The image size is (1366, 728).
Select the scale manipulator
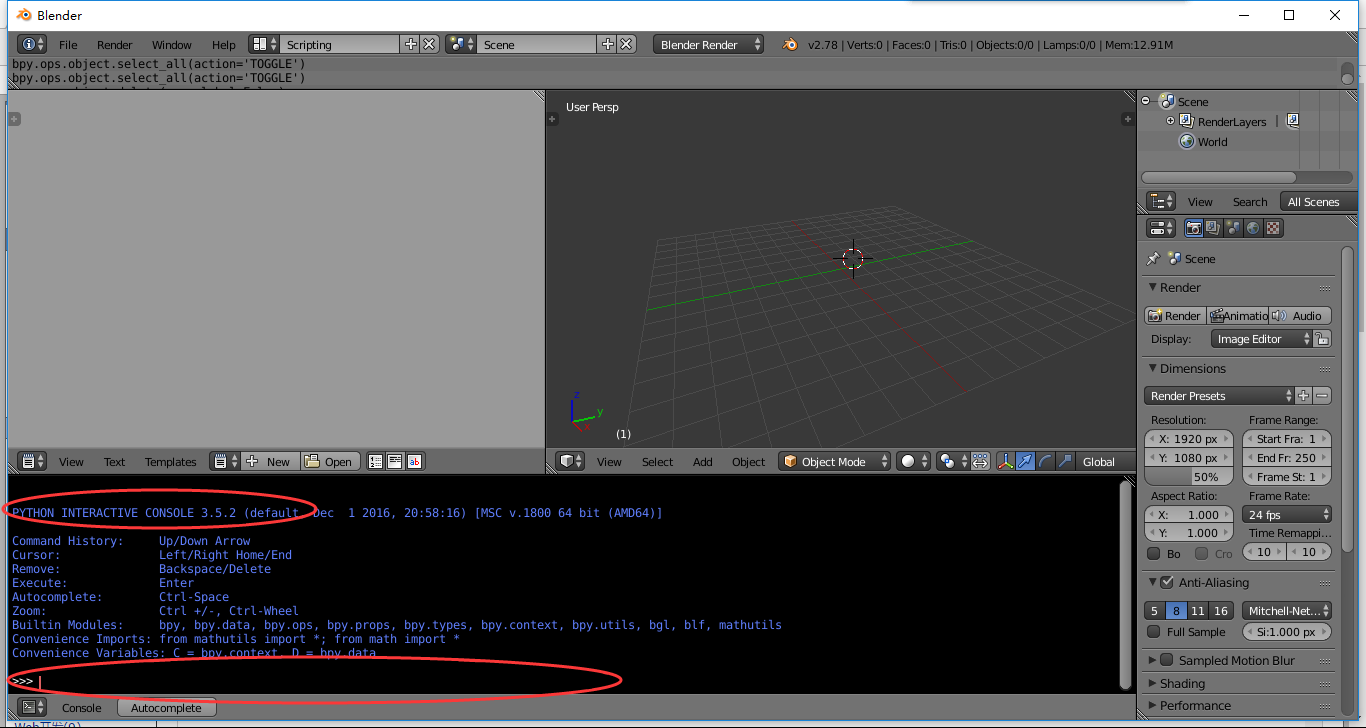(x=1064, y=461)
